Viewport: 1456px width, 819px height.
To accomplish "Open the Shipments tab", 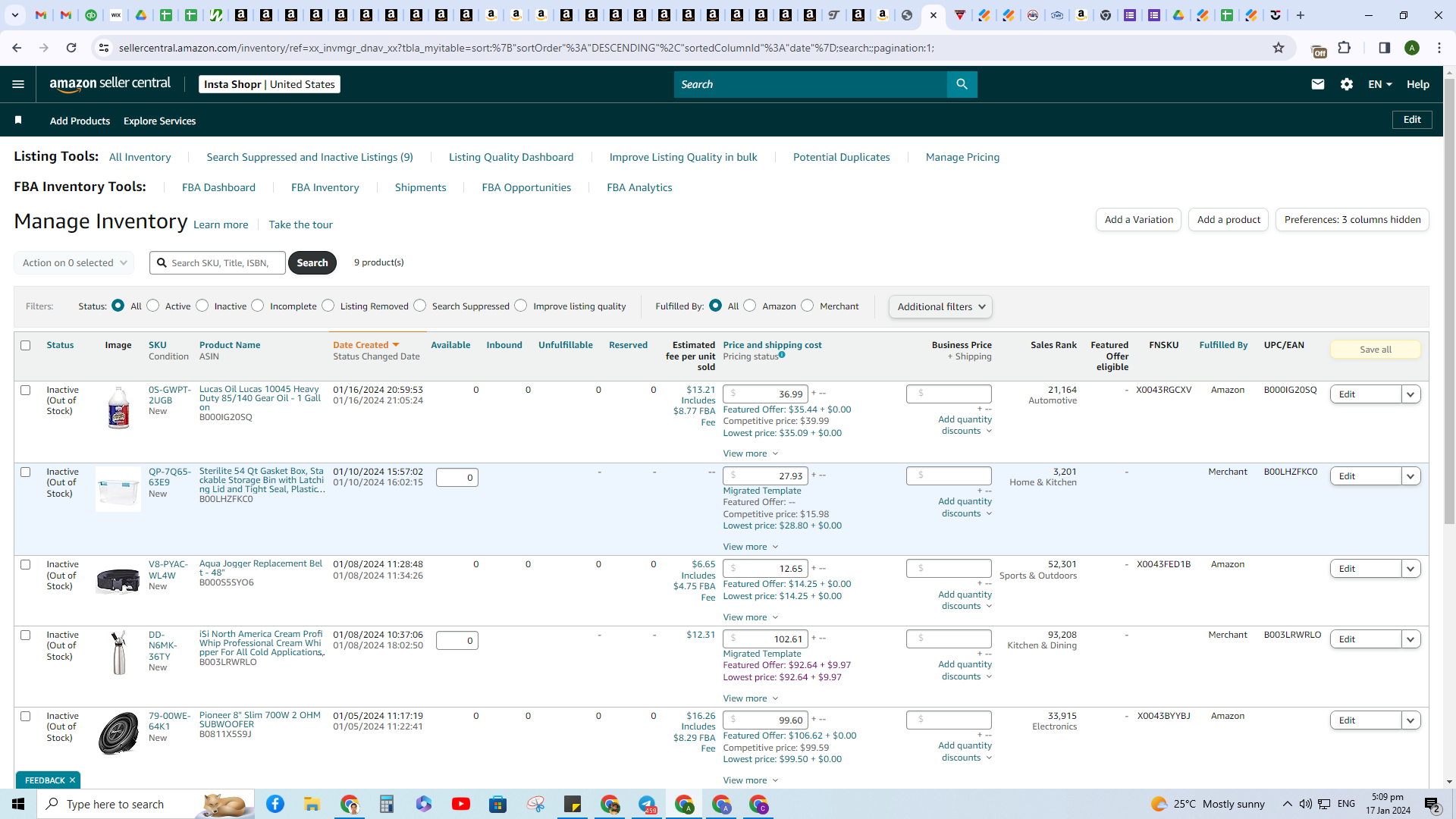I will (421, 187).
